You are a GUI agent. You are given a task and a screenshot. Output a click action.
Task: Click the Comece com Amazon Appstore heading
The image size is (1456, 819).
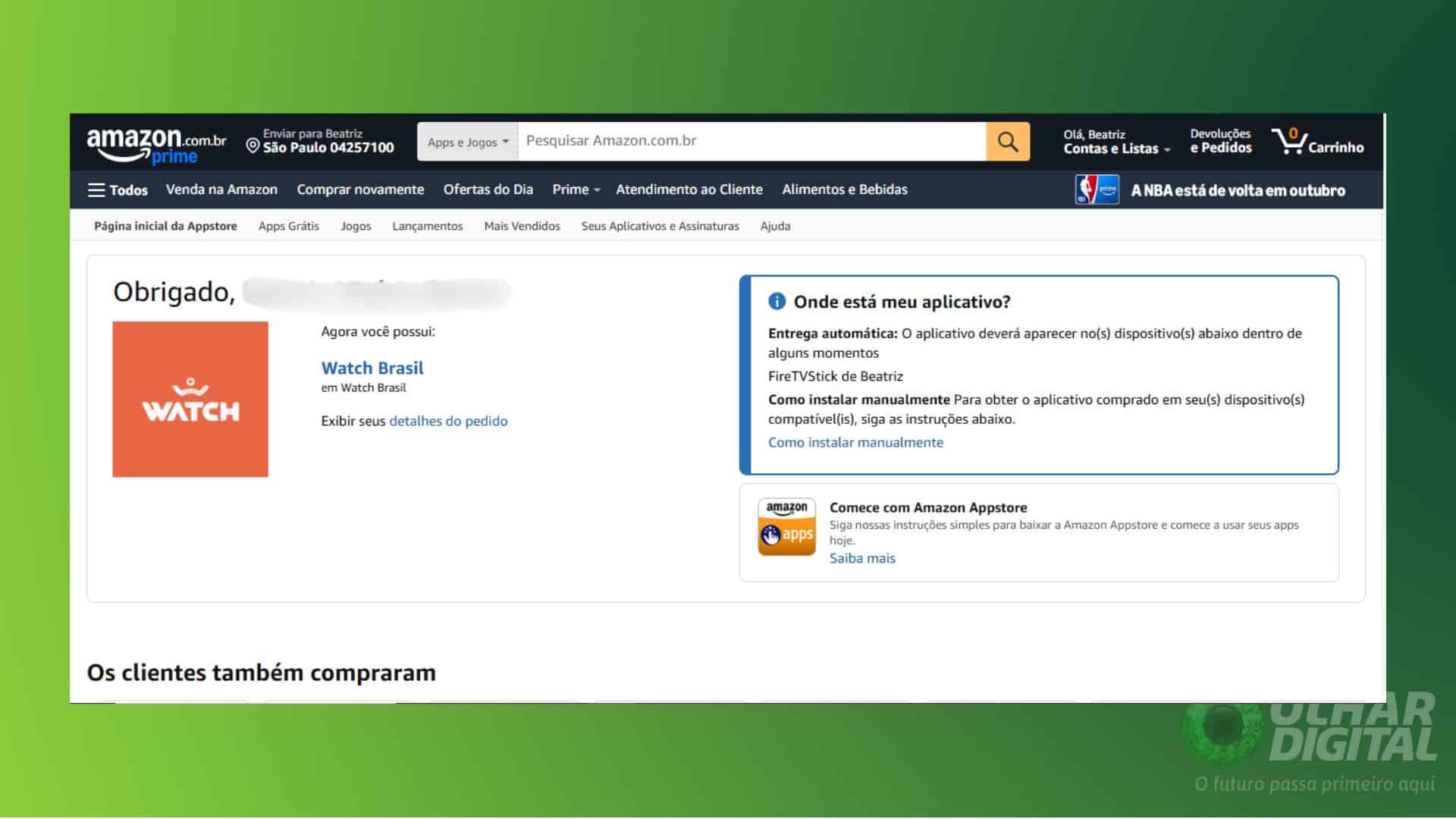pyautogui.click(x=928, y=507)
